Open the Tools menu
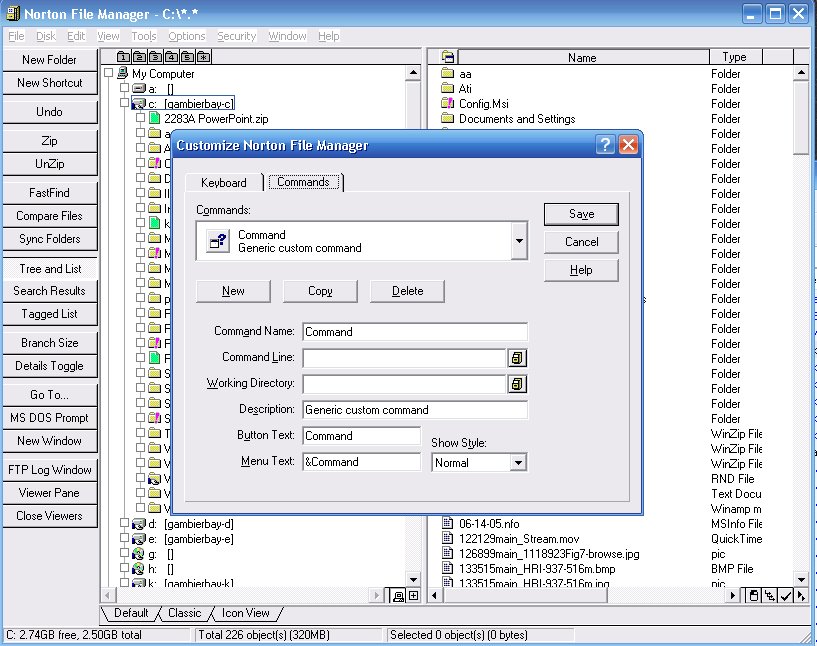The image size is (817, 646). [143, 36]
